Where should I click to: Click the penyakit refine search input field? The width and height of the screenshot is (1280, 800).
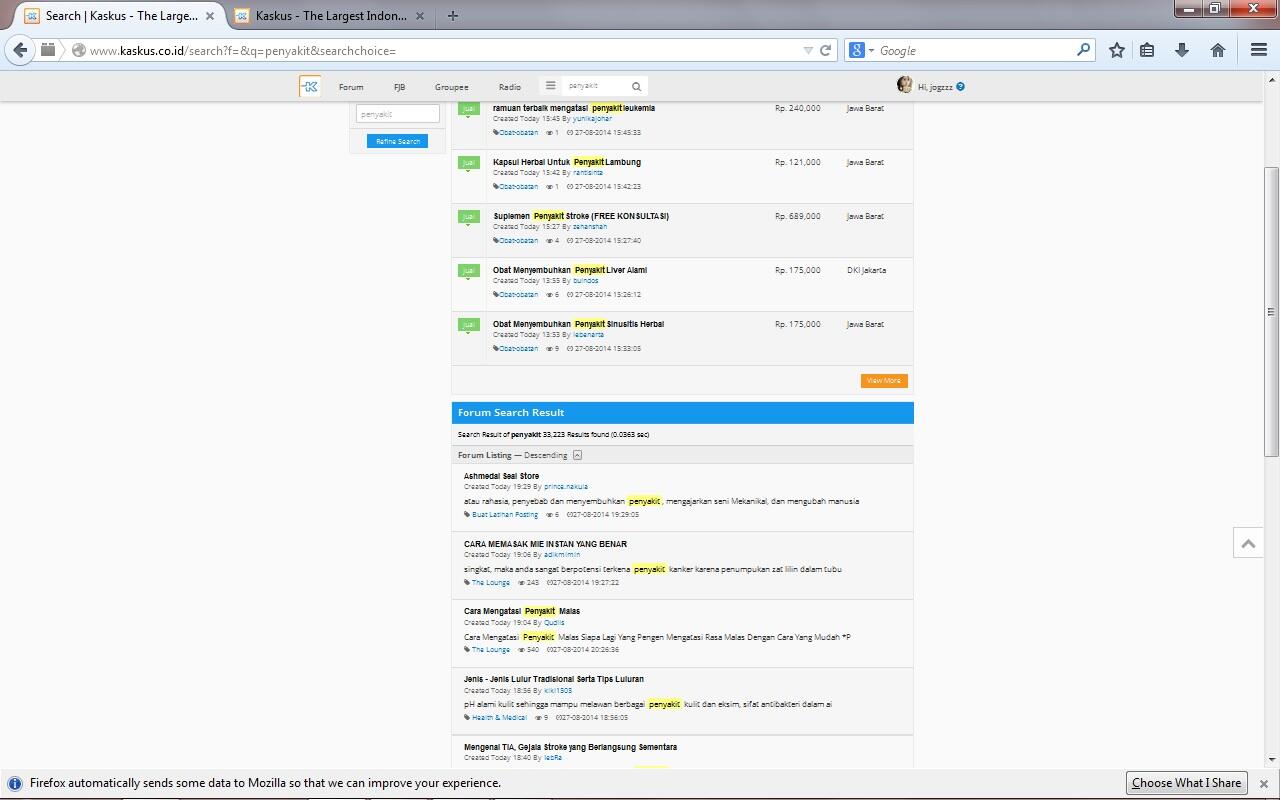[x=398, y=114]
